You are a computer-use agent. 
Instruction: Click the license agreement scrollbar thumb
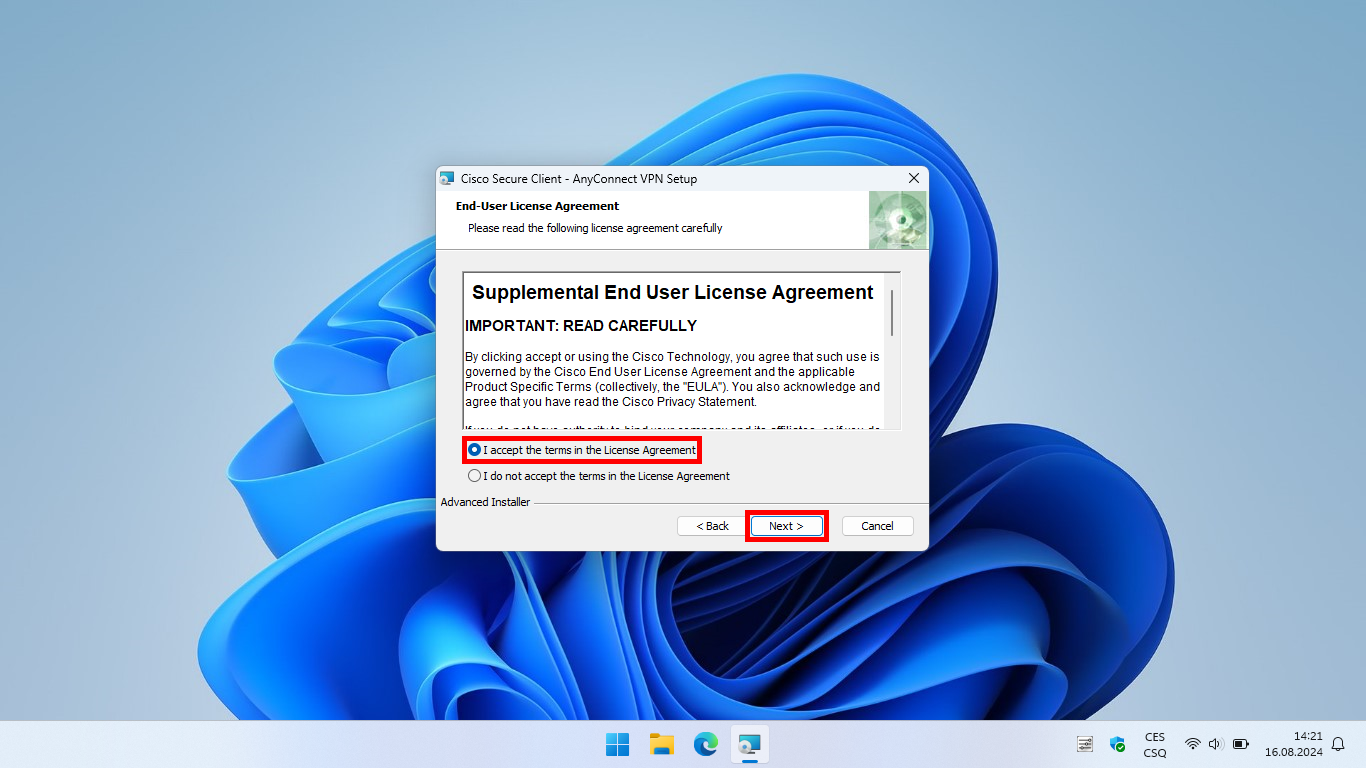coord(891,313)
